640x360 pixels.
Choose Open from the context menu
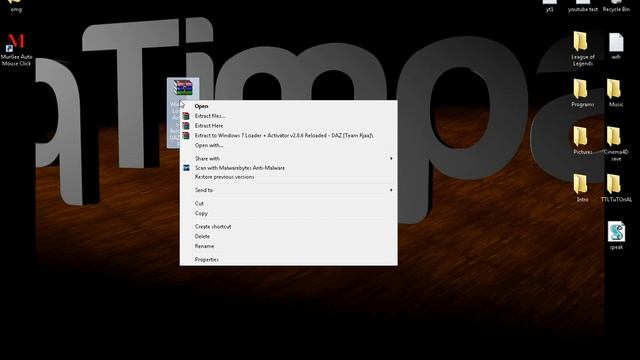point(289,106)
